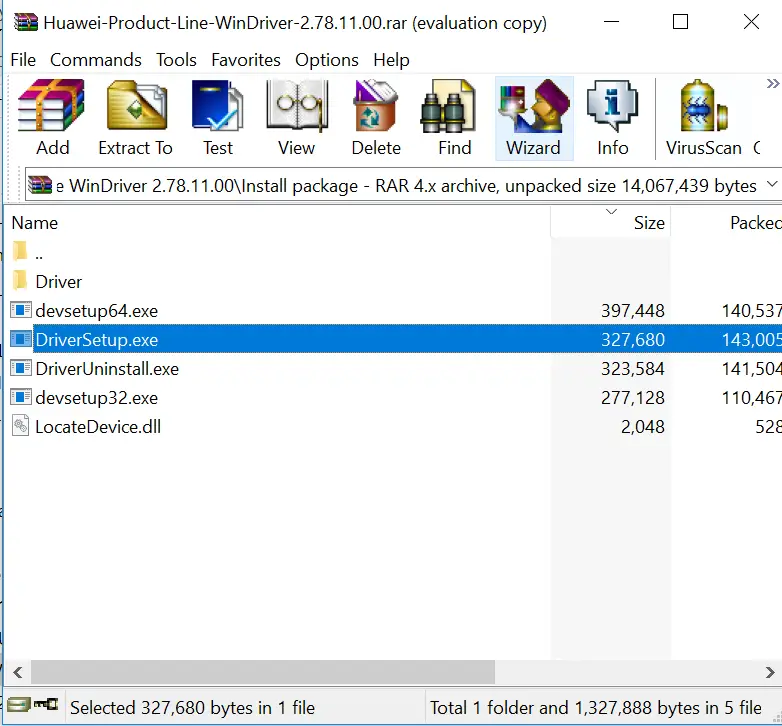Click size value 2,048
The image size is (782, 726).
(643, 426)
